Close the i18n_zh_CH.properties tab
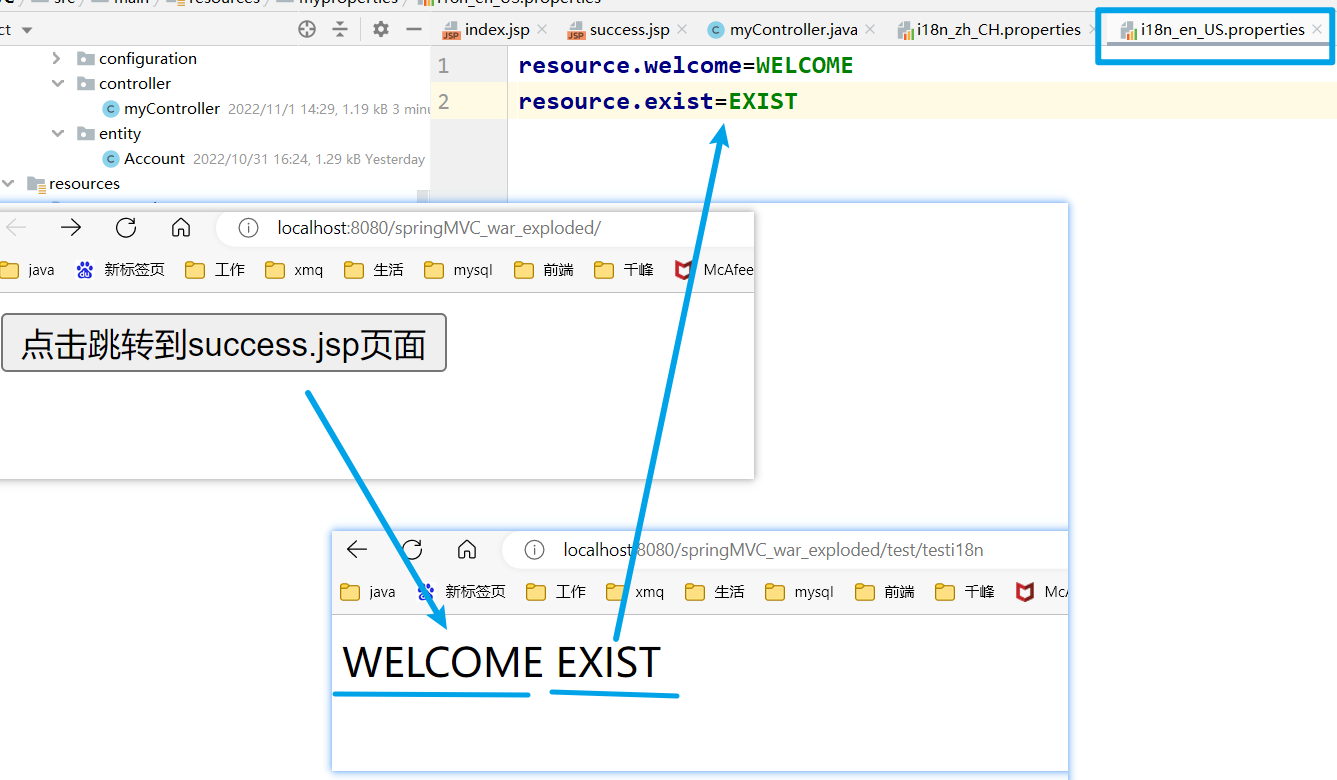This screenshot has height=780, width=1337. (x=1093, y=30)
